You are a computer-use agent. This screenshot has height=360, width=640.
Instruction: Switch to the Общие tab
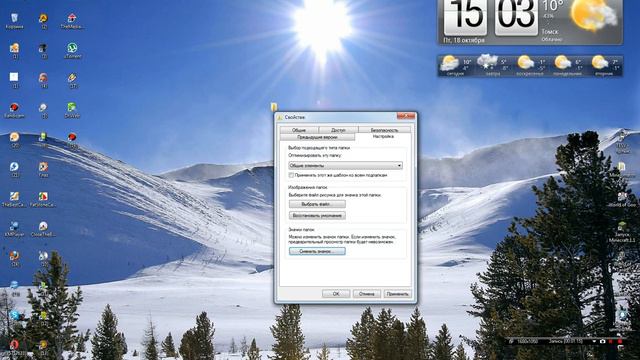coord(299,130)
